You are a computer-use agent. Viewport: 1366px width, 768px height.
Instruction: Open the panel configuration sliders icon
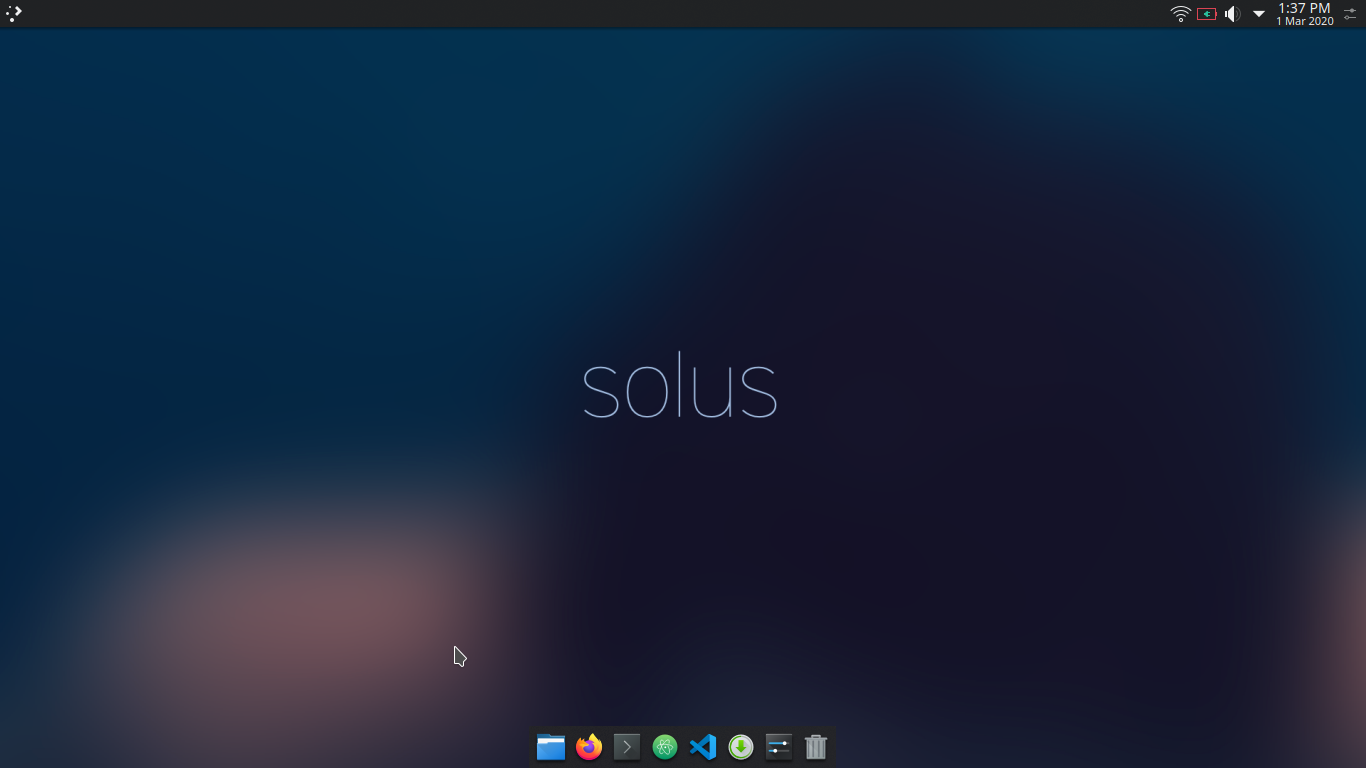[x=1351, y=14]
